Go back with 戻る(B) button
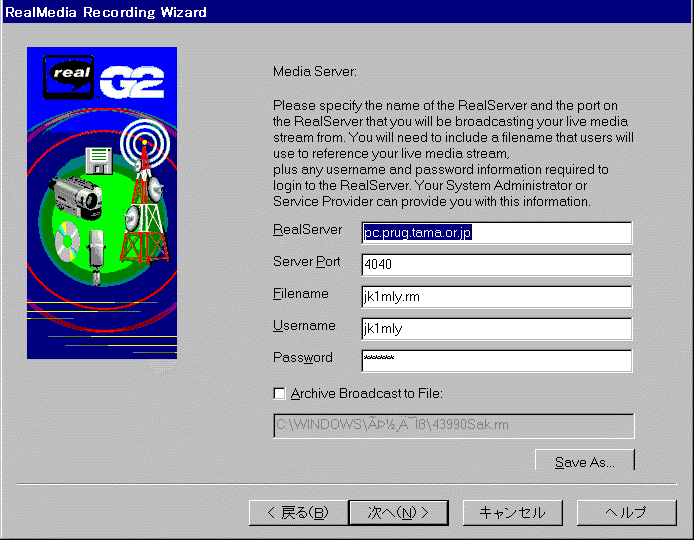 pyautogui.click(x=298, y=513)
